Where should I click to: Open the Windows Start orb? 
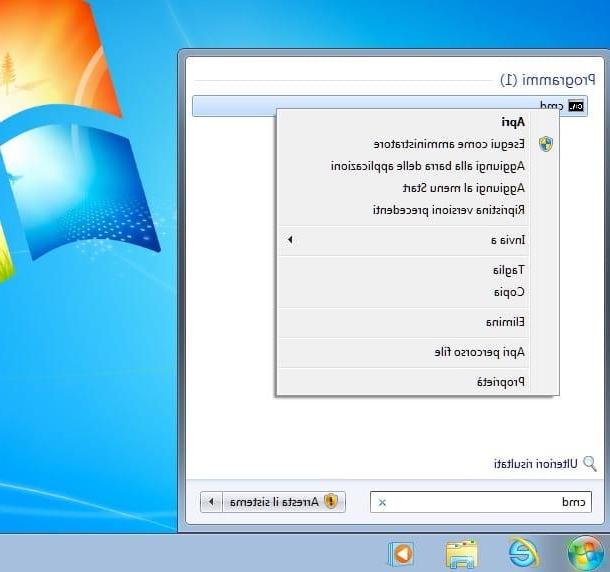[x=585, y=553]
